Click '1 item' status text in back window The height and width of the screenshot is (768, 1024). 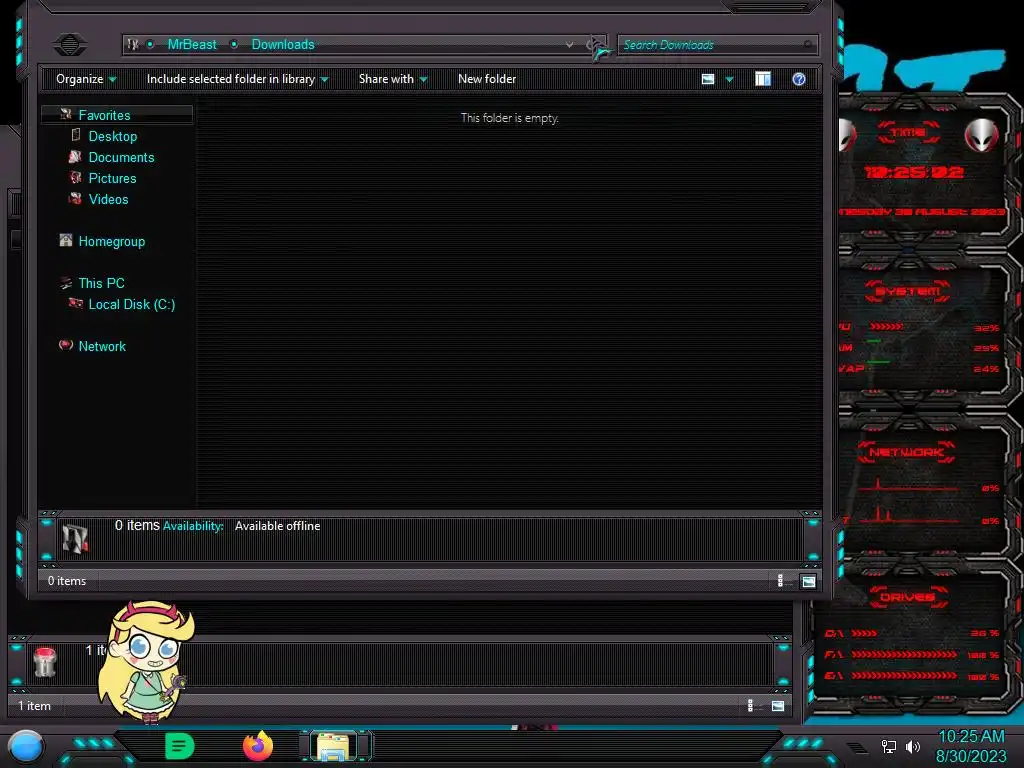click(34, 705)
